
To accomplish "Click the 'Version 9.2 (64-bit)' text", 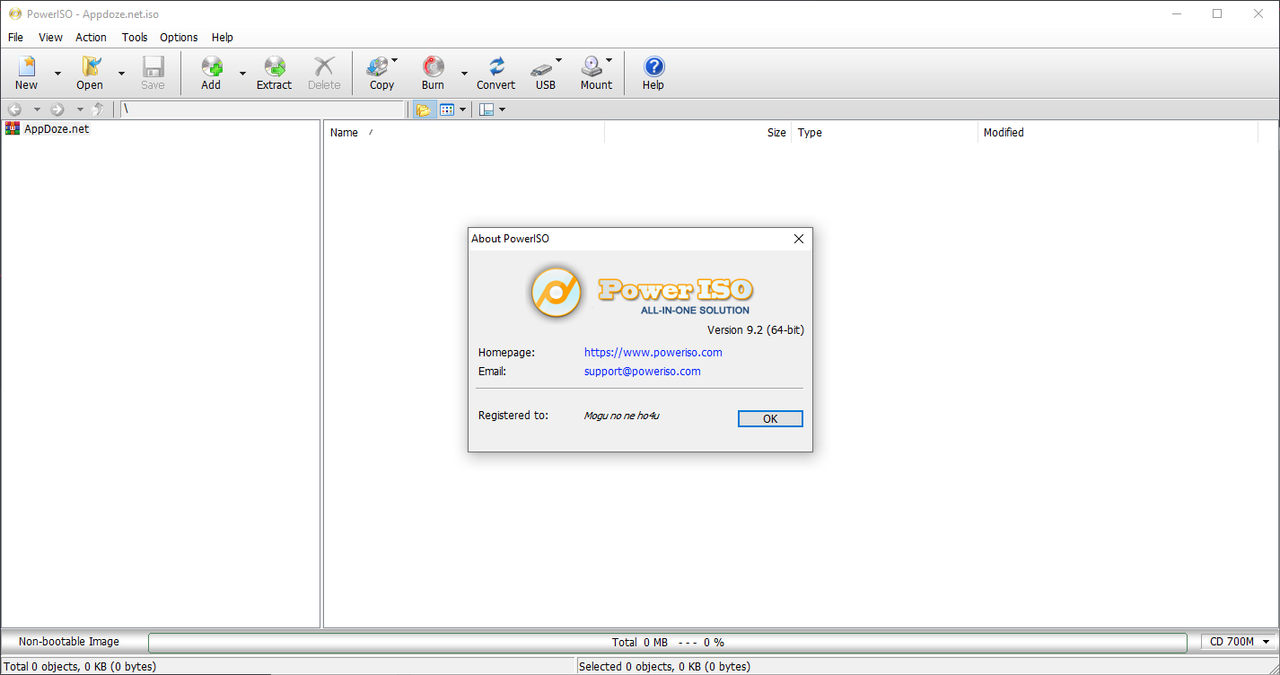I will (x=755, y=330).
